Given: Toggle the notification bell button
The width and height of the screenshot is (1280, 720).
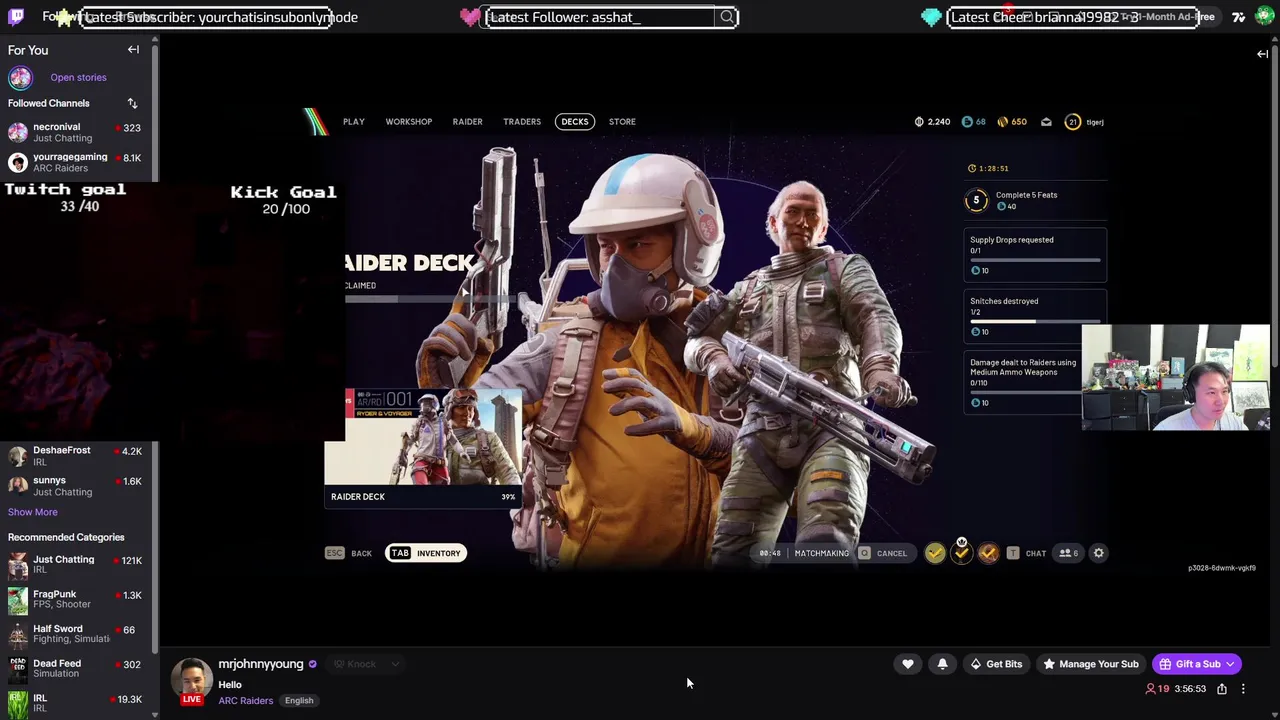Looking at the screenshot, I should 942,664.
